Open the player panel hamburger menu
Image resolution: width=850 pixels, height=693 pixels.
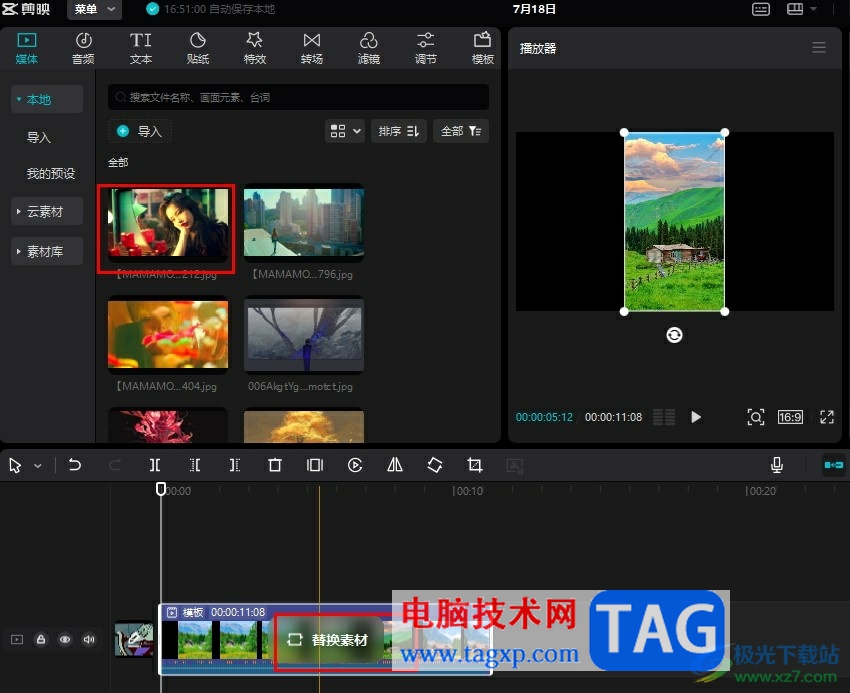click(x=819, y=48)
